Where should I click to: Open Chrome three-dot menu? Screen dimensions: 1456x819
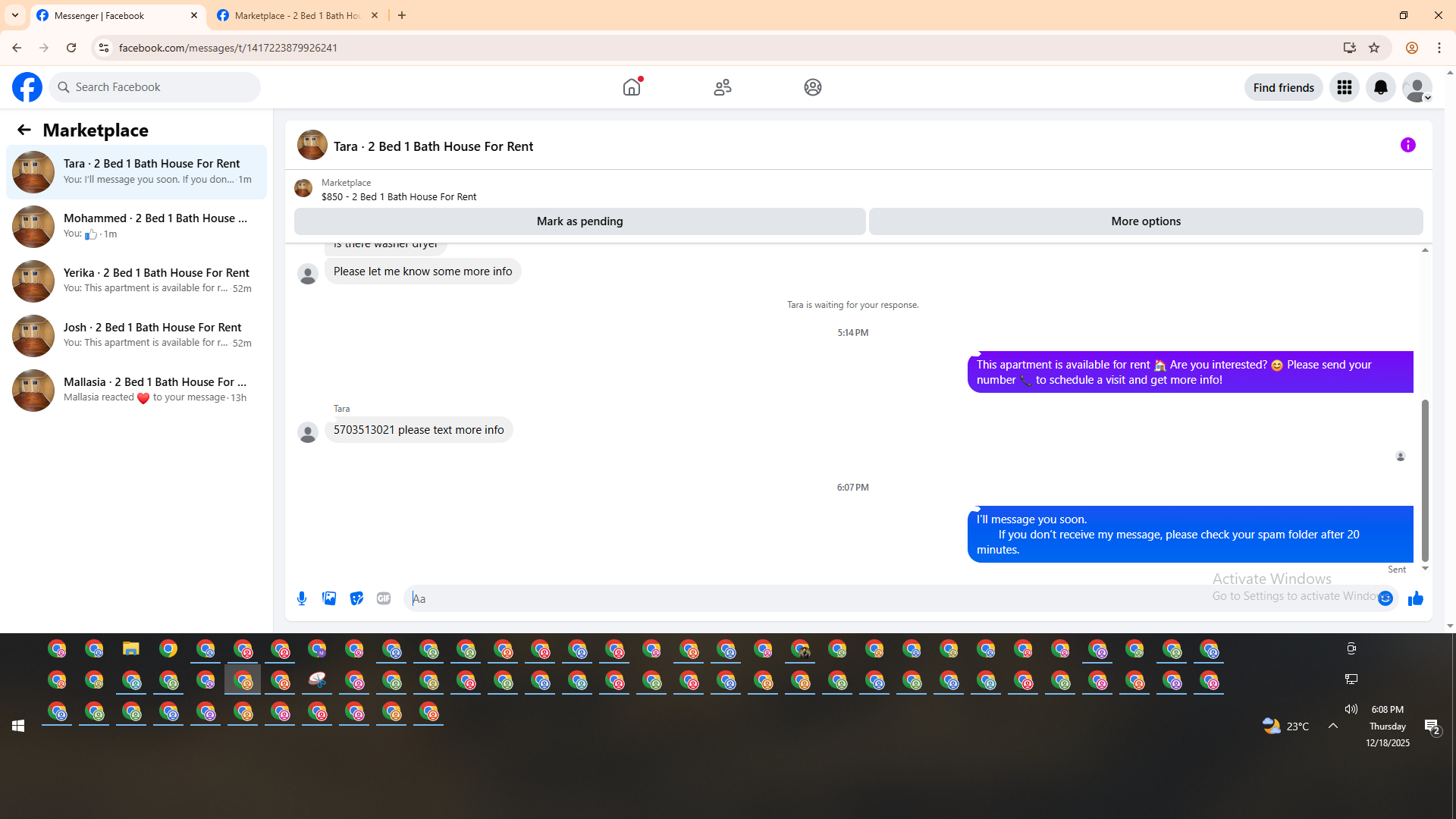(x=1439, y=48)
